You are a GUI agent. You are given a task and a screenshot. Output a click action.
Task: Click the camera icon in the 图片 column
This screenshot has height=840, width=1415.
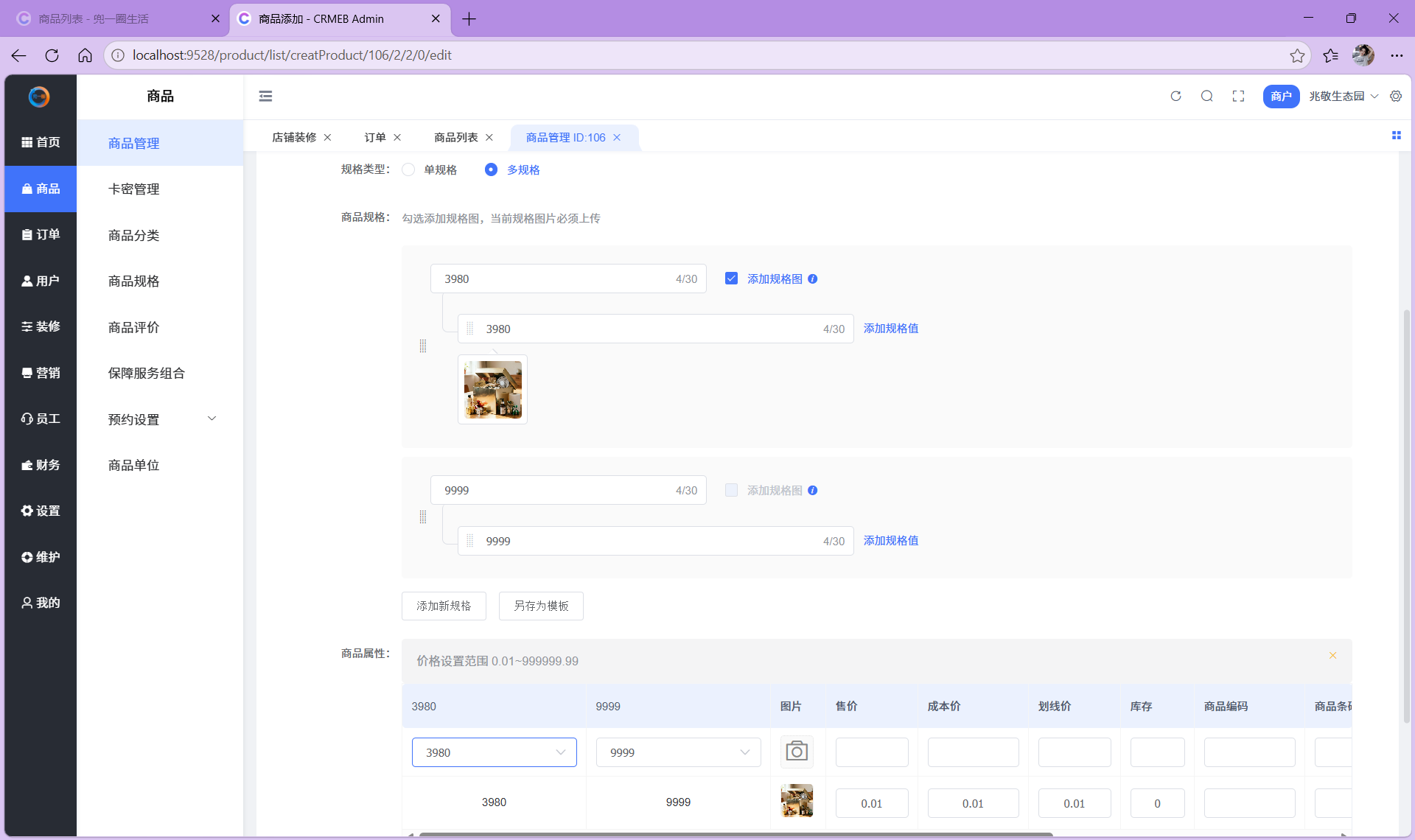click(x=797, y=752)
